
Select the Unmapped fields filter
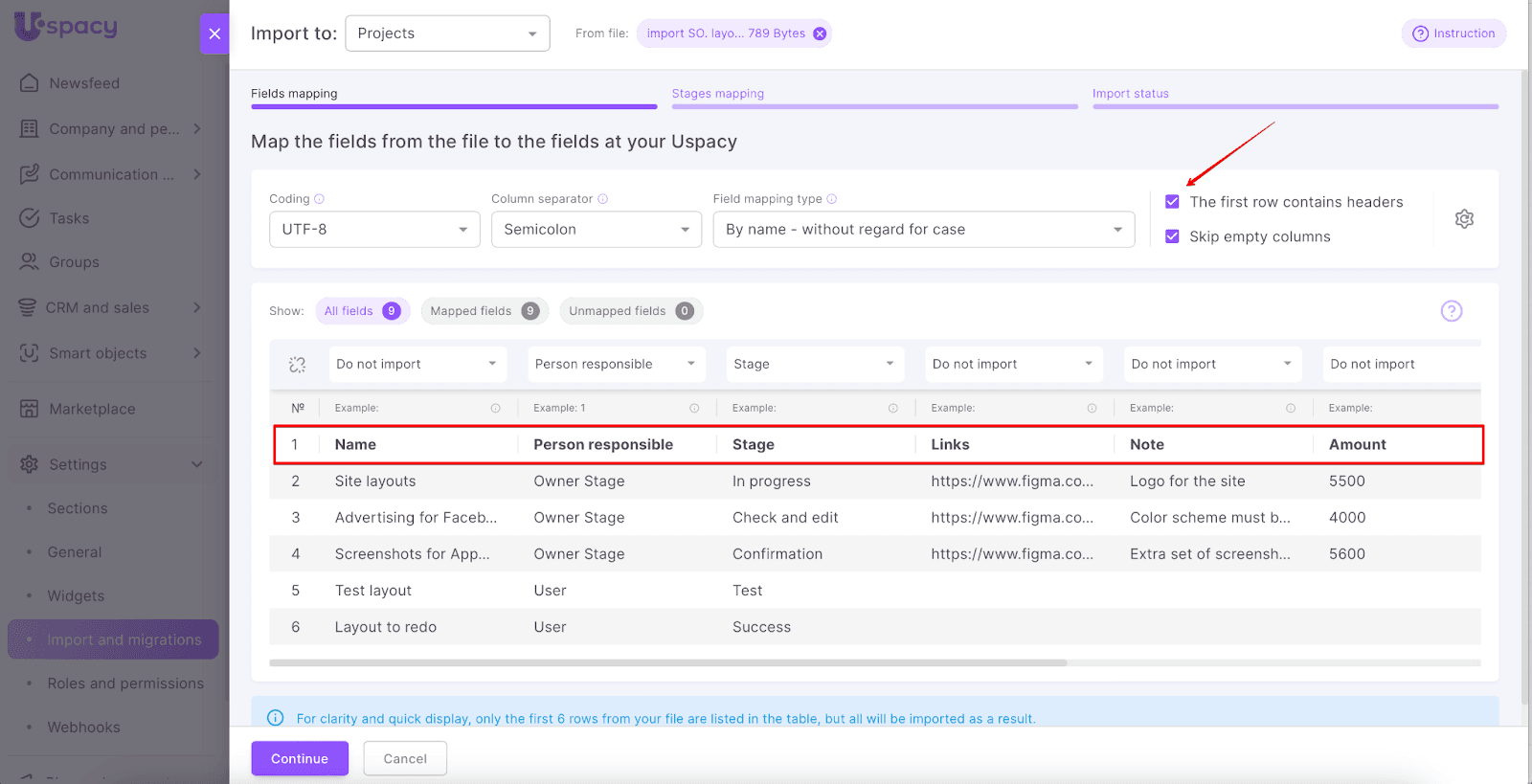click(630, 311)
